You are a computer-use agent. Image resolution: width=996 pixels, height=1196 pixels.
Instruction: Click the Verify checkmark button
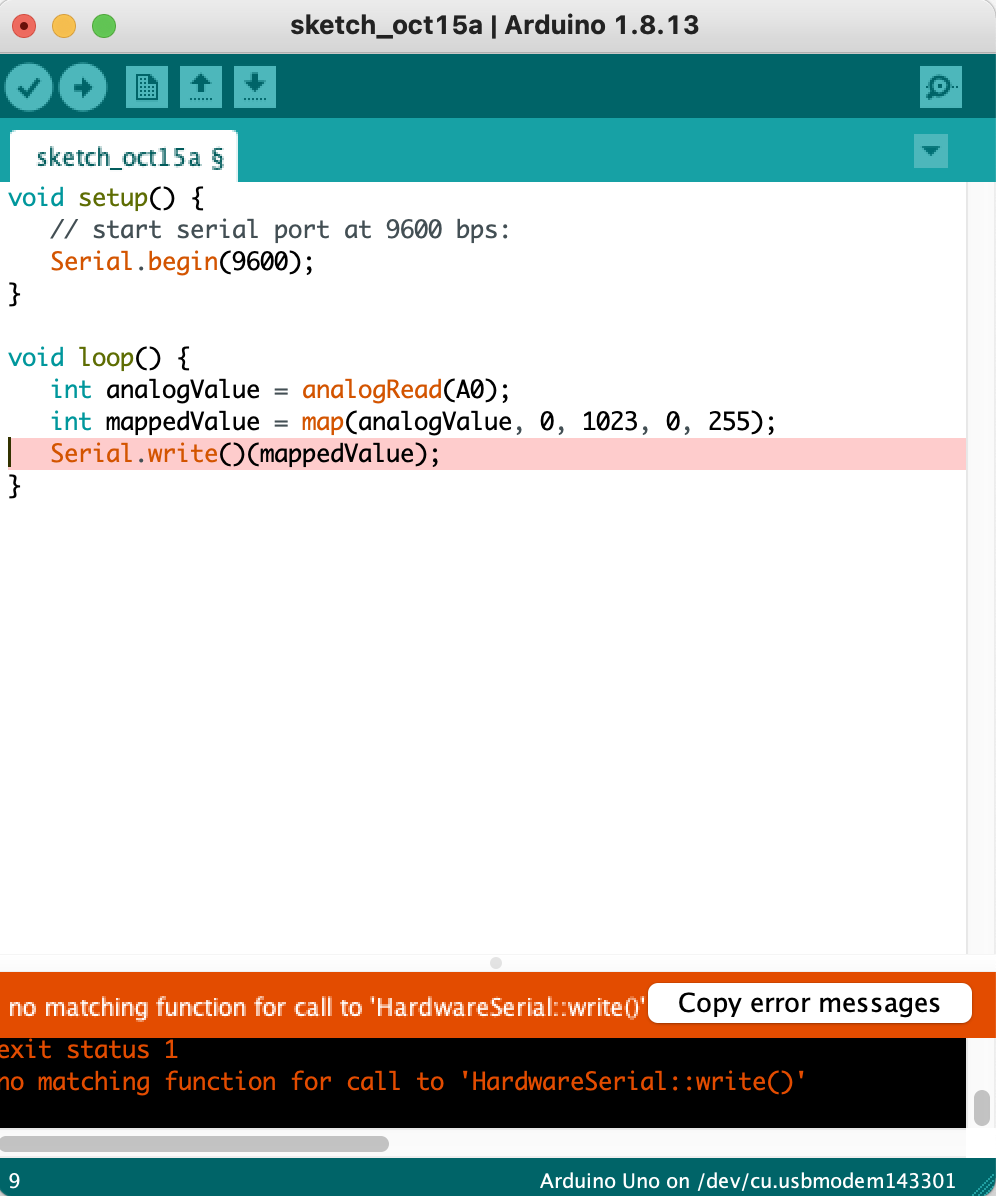[28, 87]
